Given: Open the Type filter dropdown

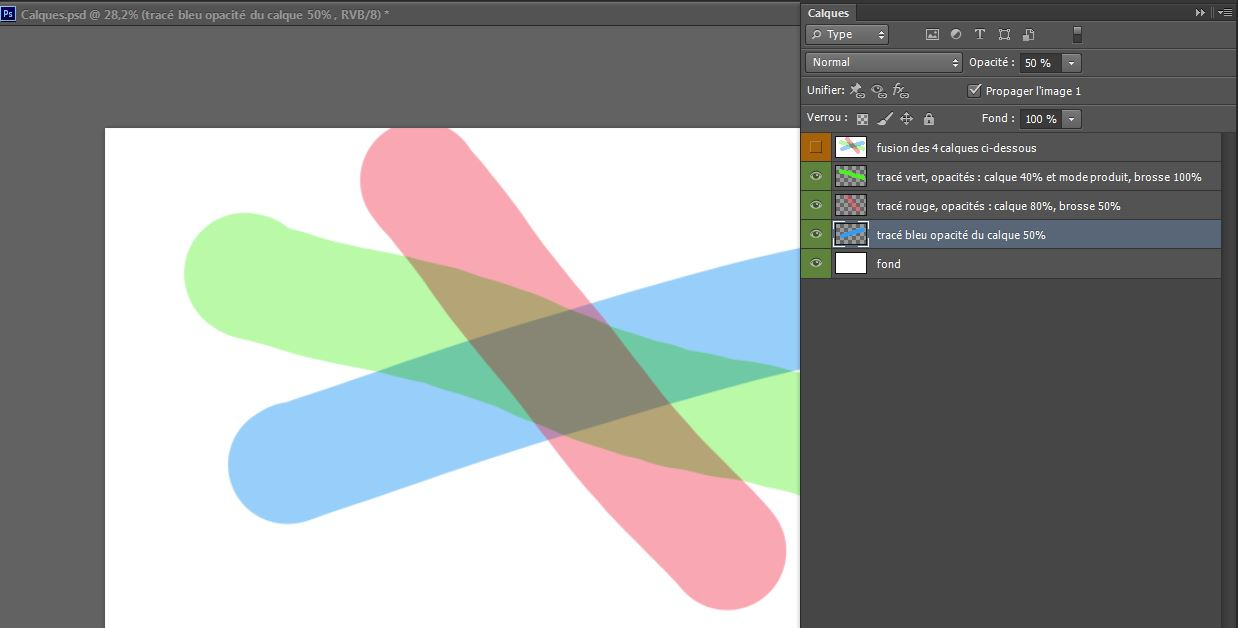Looking at the screenshot, I should [847, 34].
